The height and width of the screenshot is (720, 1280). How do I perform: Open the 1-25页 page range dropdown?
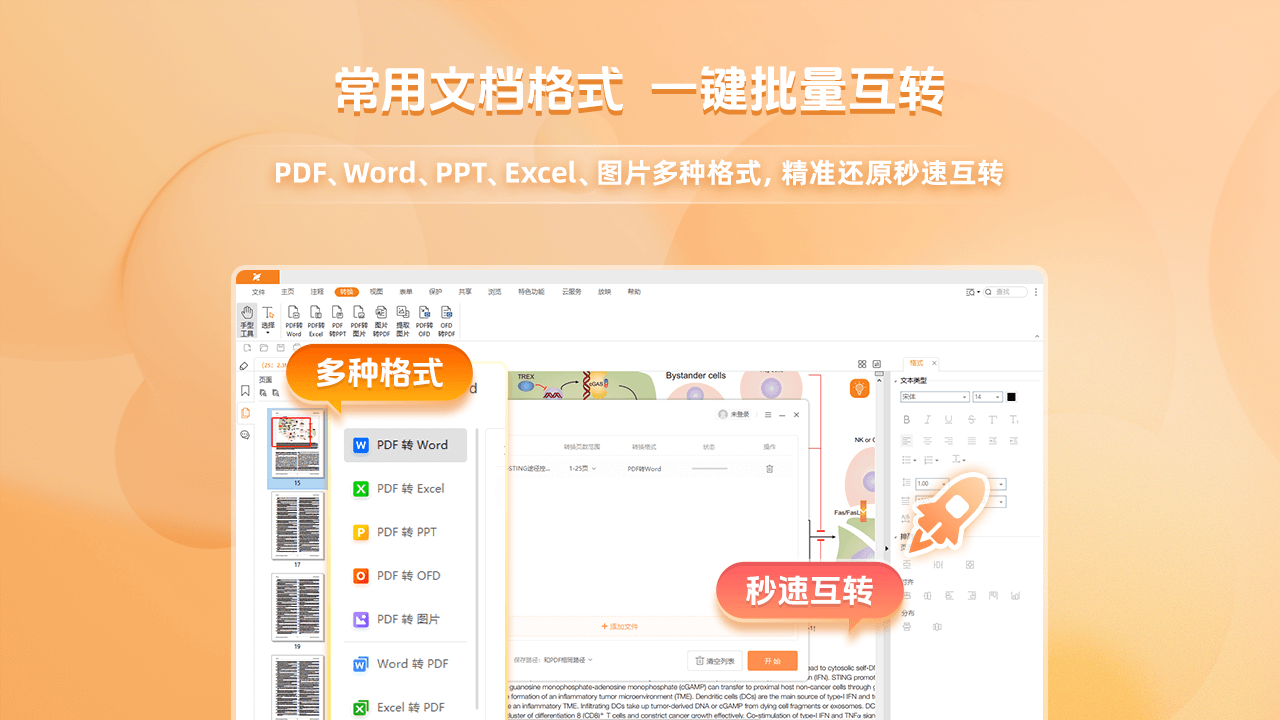point(582,468)
